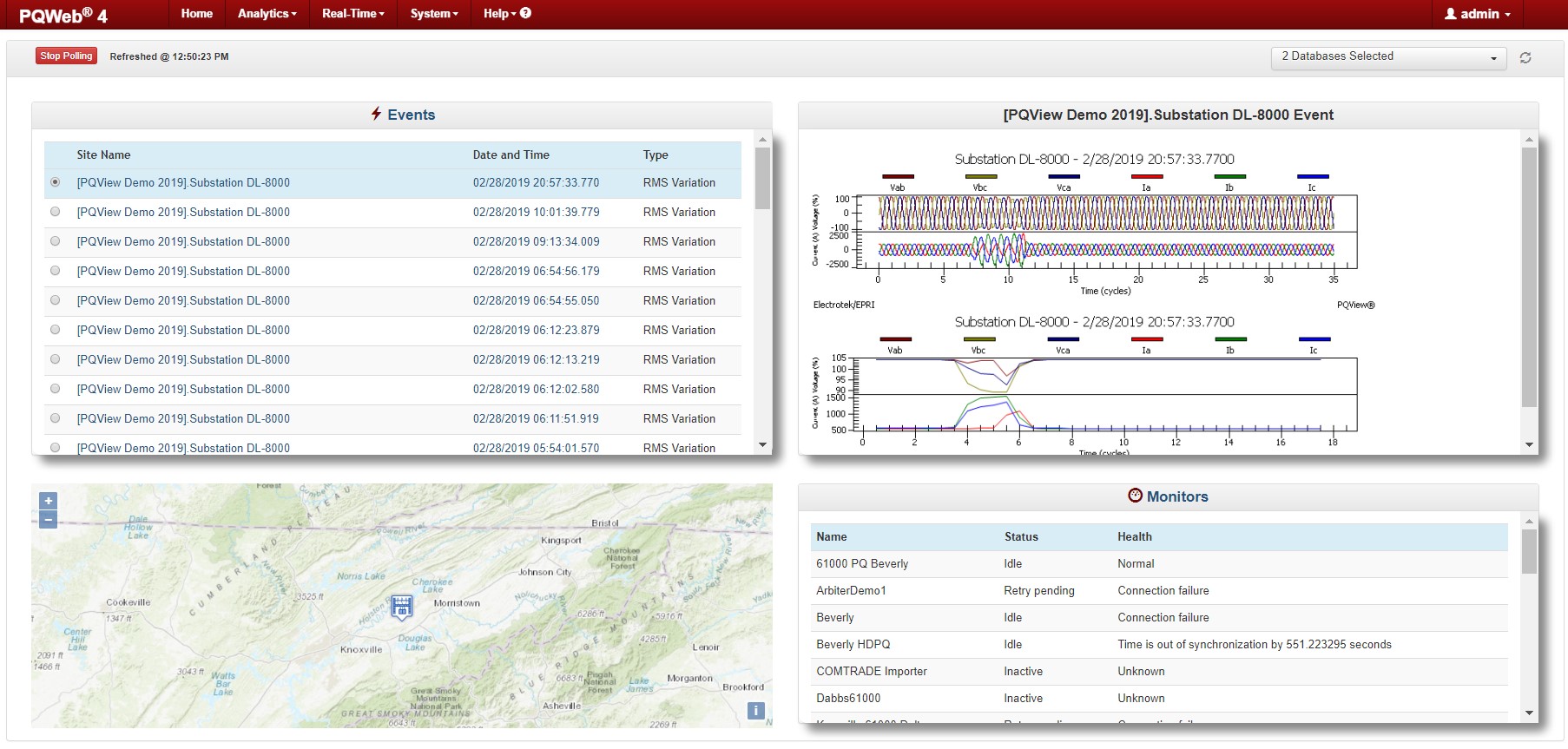The height and width of the screenshot is (749, 1568).
Task: Select event at 02/28/2019 06:11:51.919 radio button
Action: coord(56,418)
